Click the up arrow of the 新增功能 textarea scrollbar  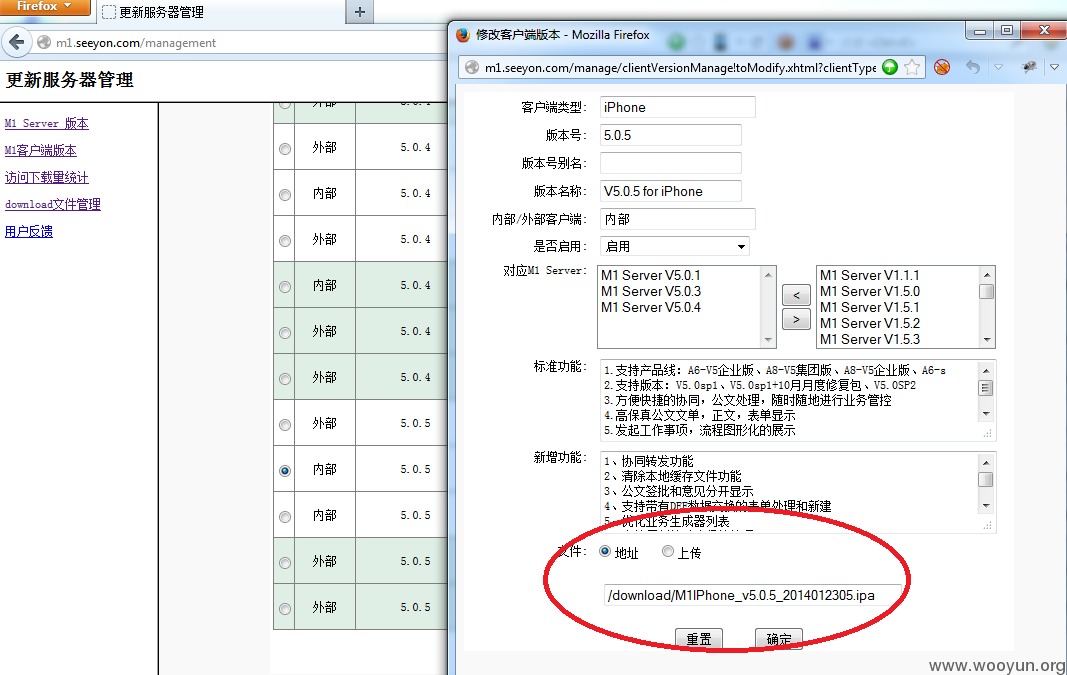pyautogui.click(x=986, y=462)
